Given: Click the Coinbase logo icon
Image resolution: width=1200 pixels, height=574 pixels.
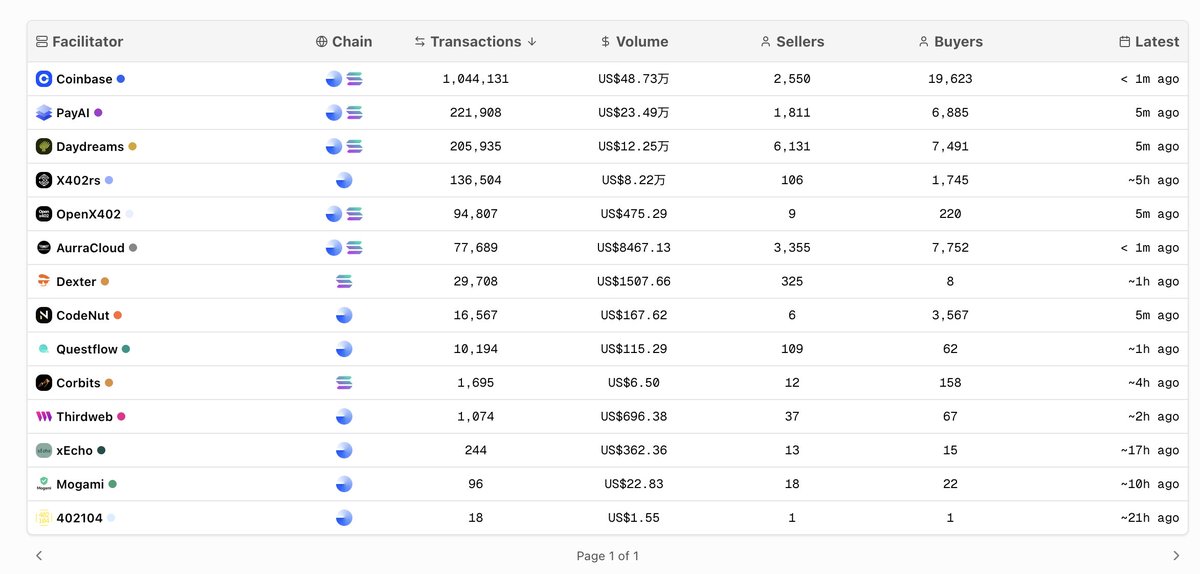Looking at the screenshot, I should pos(44,79).
